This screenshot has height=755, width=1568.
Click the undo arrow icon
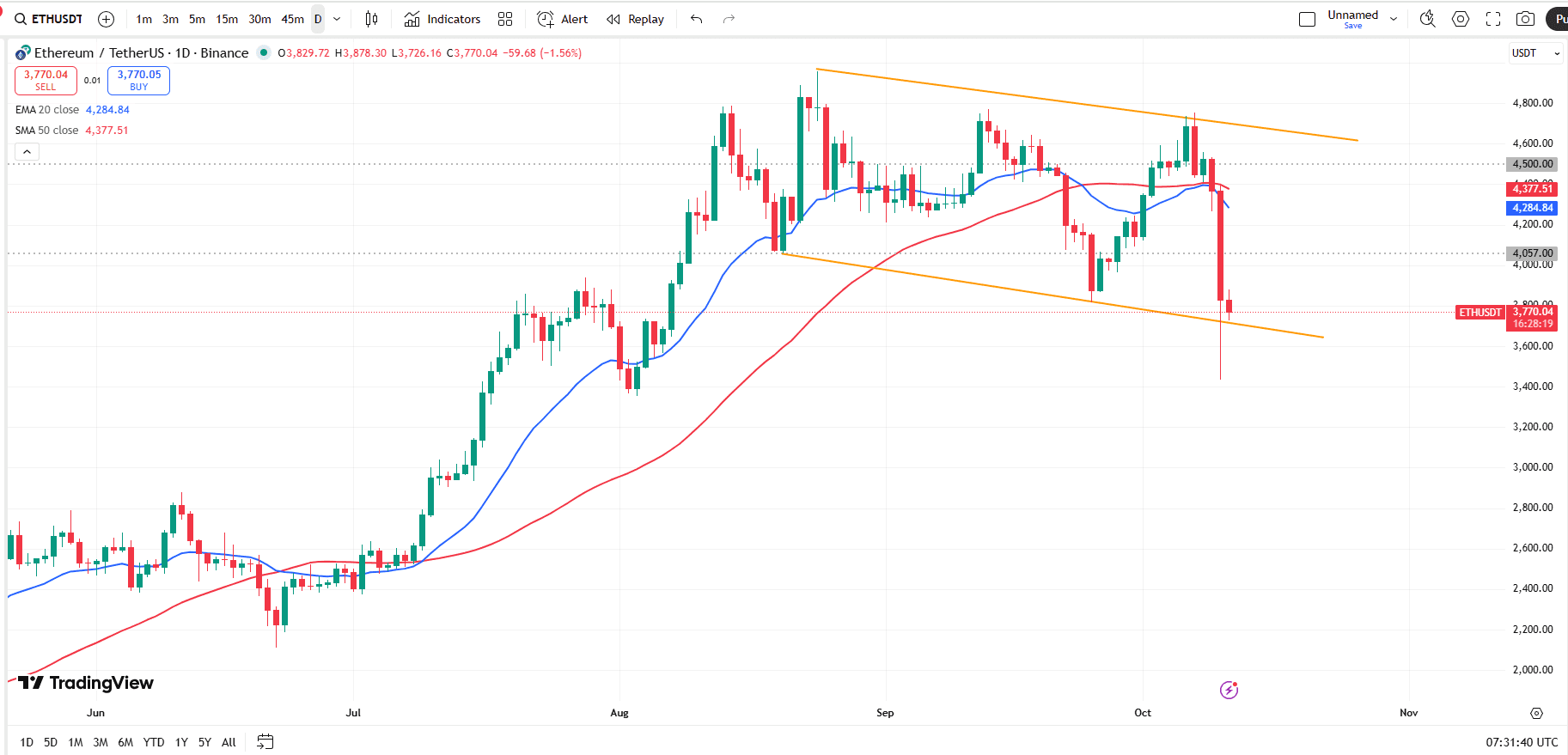point(697,19)
